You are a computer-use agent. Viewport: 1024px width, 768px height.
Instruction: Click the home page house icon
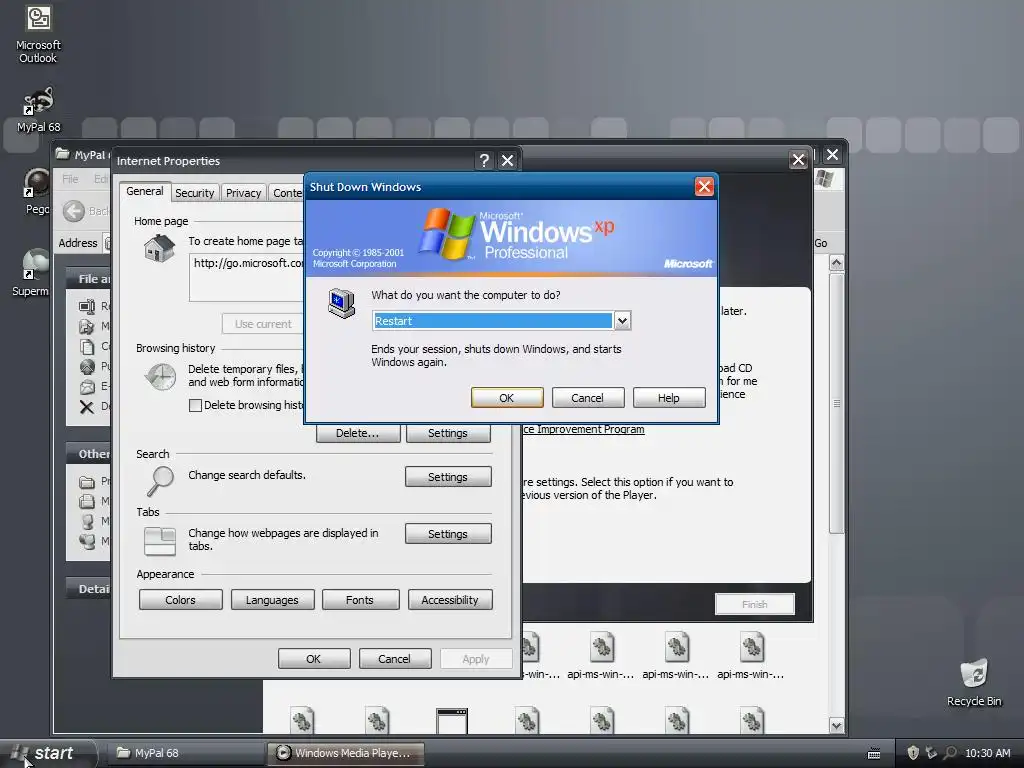(160, 248)
